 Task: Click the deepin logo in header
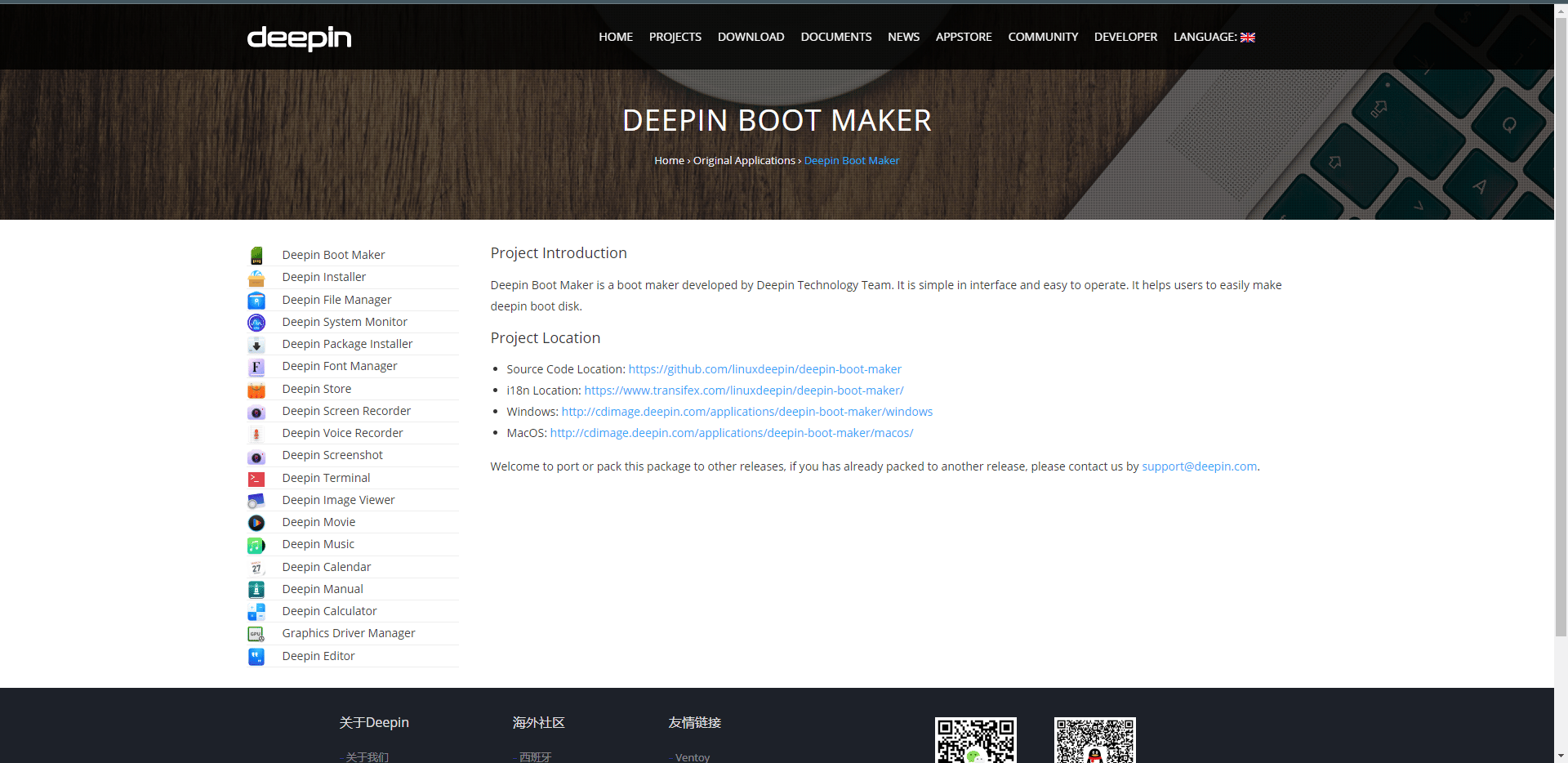pyautogui.click(x=299, y=38)
